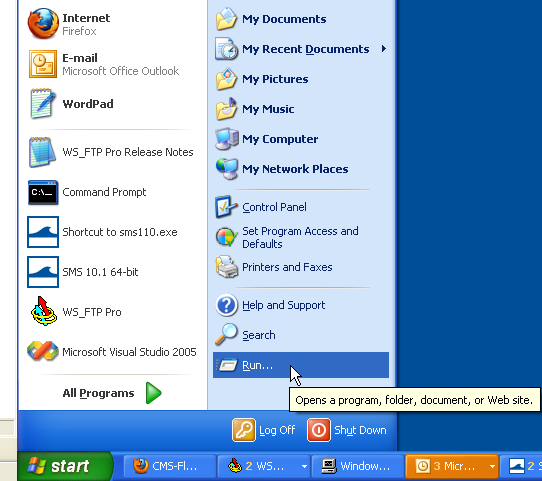Screen dimensions: 542x481
Task: Expand All Programs with green arrow
Action: (153, 393)
